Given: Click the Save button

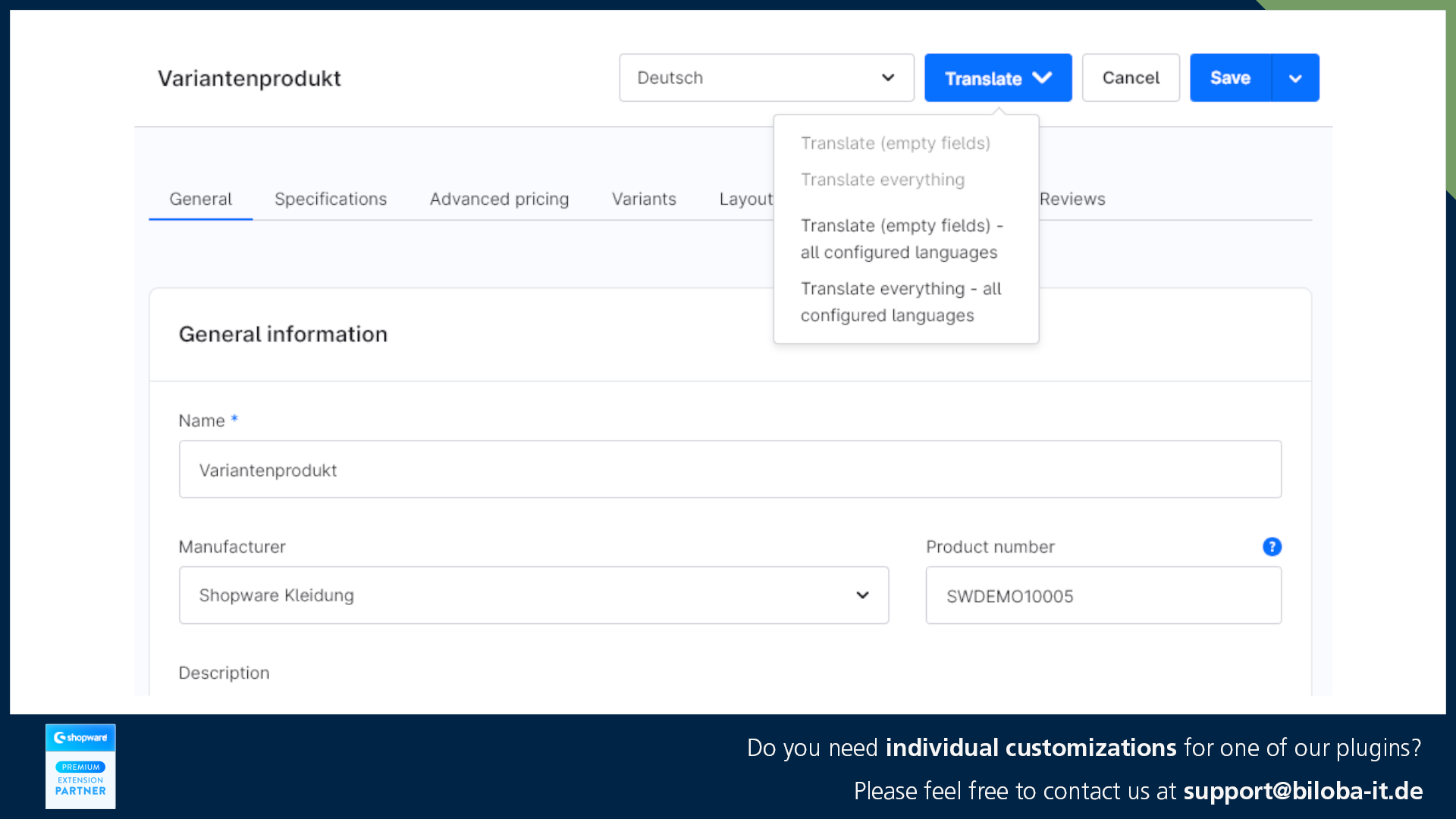Looking at the screenshot, I should pos(1229,78).
